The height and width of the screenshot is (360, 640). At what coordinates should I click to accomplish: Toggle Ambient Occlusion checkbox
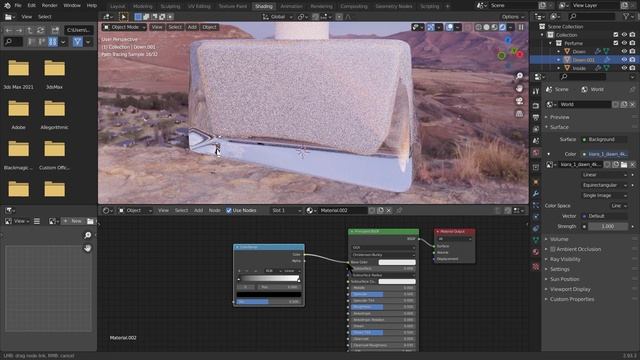(x=553, y=249)
